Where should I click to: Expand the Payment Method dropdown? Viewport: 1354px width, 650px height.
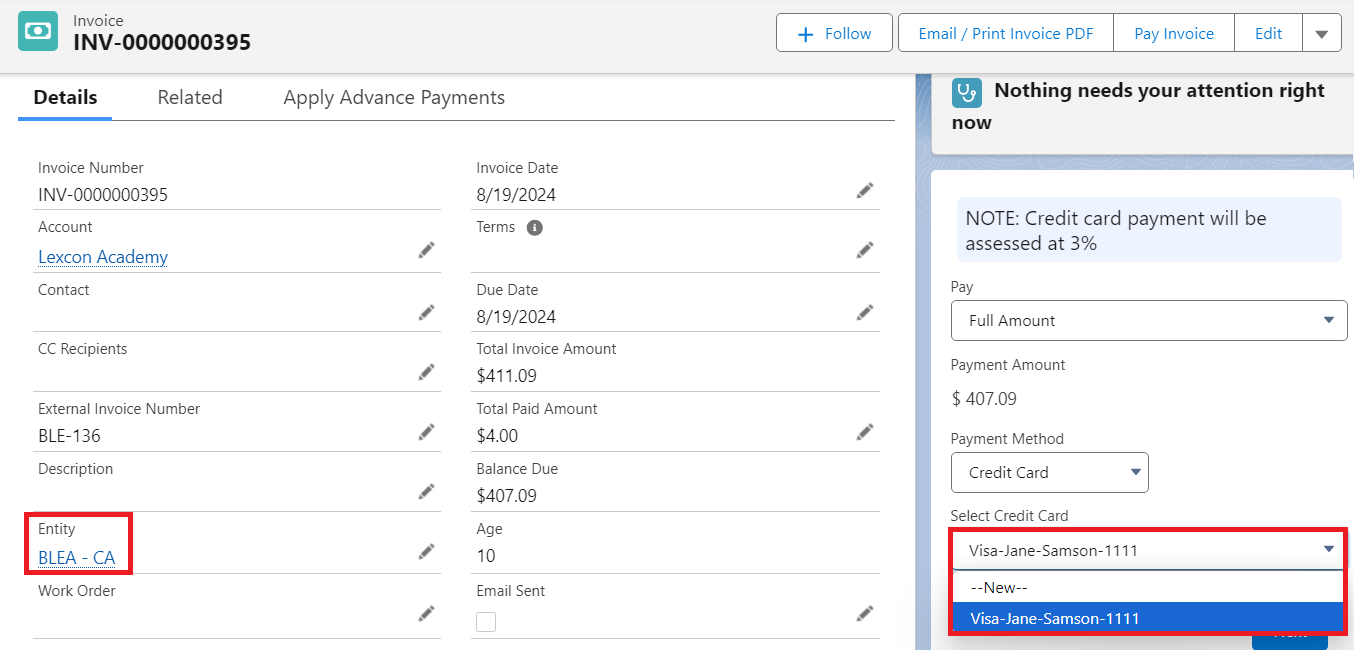1049,473
